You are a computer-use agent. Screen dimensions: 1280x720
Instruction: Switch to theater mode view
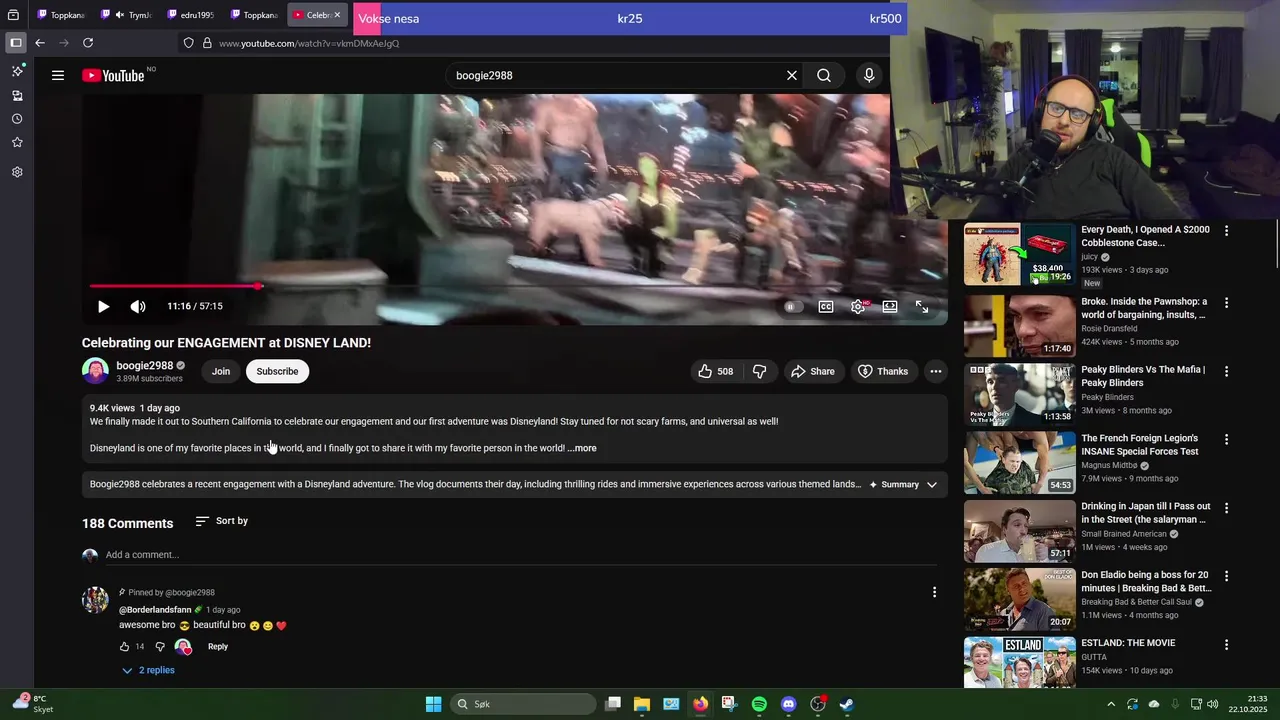[x=890, y=307]
